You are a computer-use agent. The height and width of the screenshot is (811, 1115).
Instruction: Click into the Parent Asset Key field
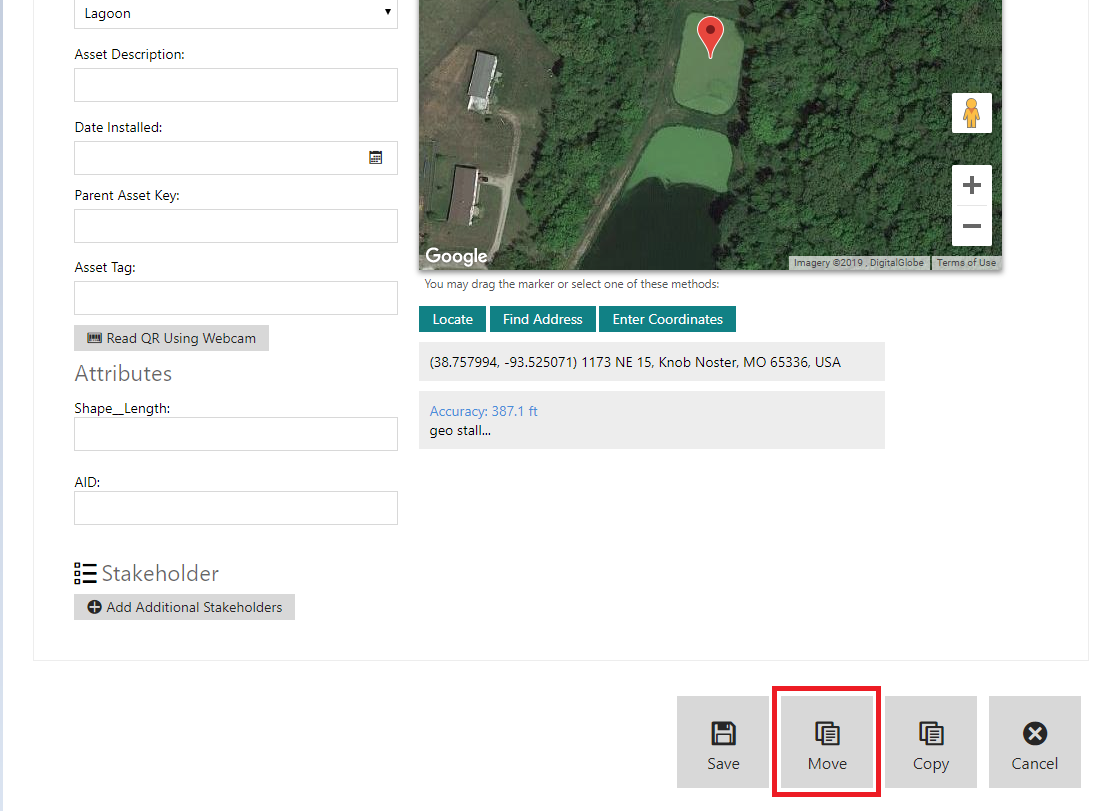point(236,226)
